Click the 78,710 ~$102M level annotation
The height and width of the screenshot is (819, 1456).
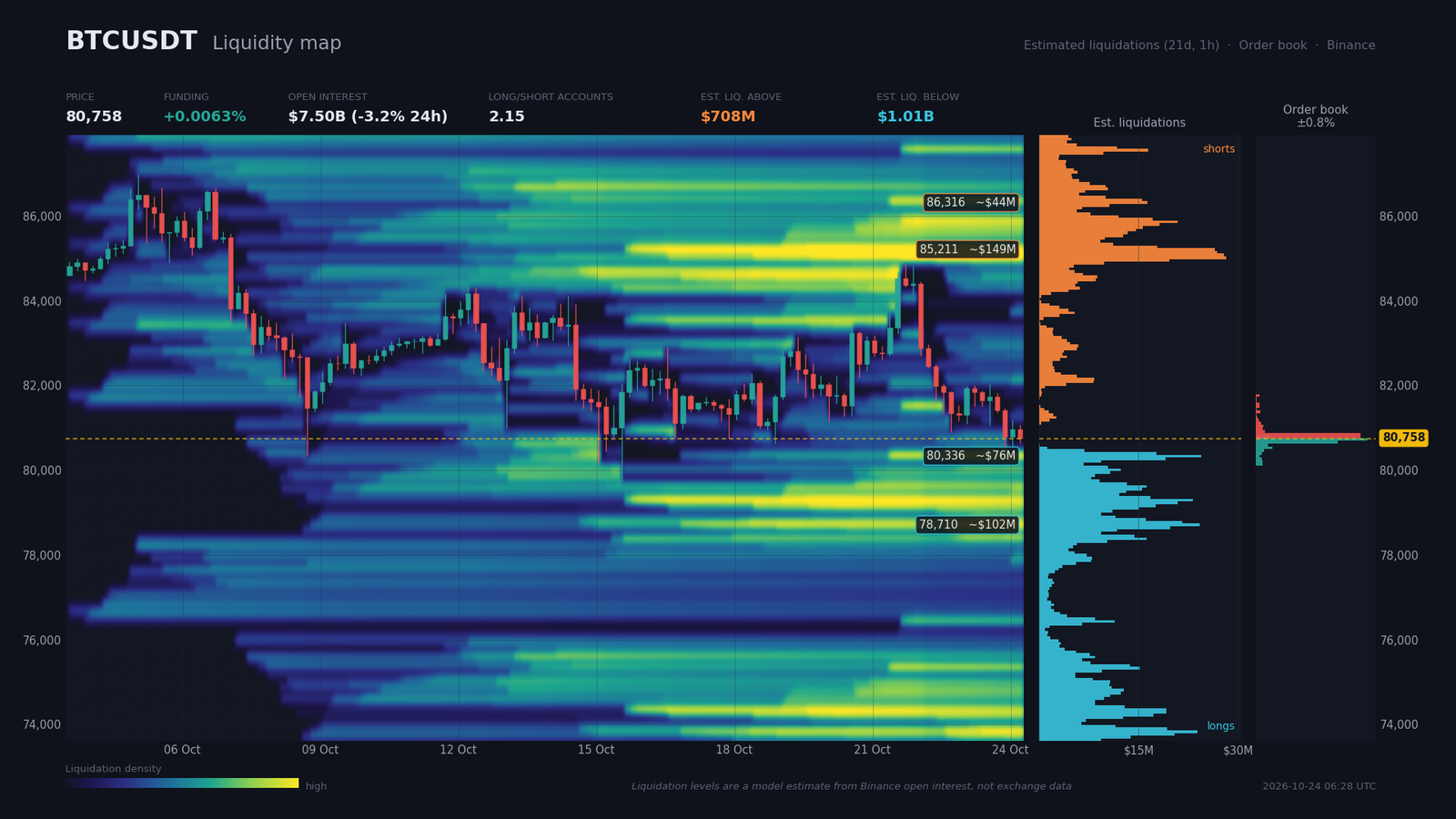[967, 525]
